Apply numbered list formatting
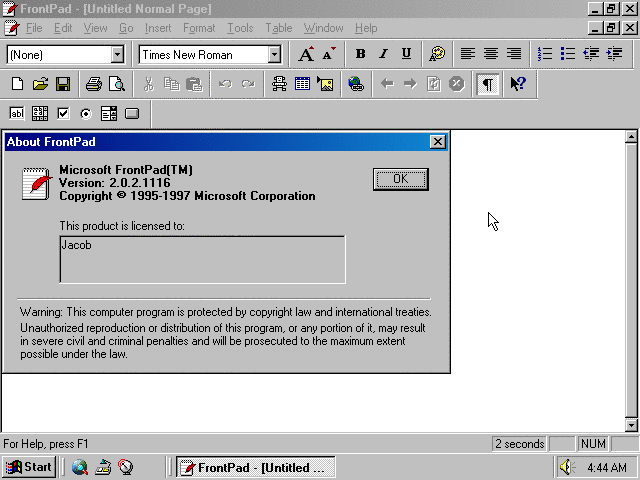640x480 pixels. pos(545,54)
